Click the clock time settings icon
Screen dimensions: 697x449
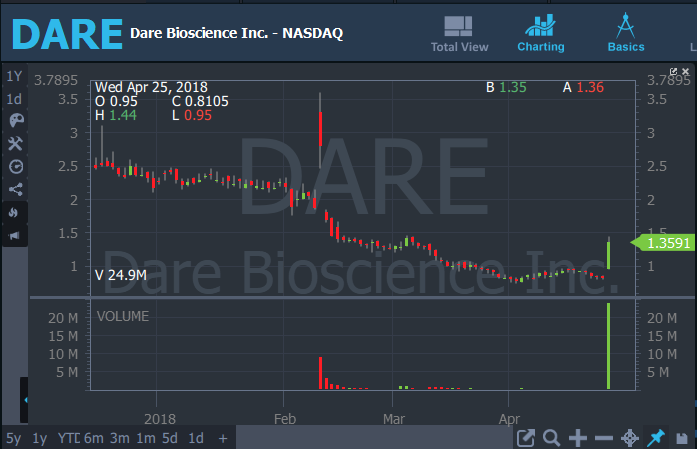[x=16, y=166]
